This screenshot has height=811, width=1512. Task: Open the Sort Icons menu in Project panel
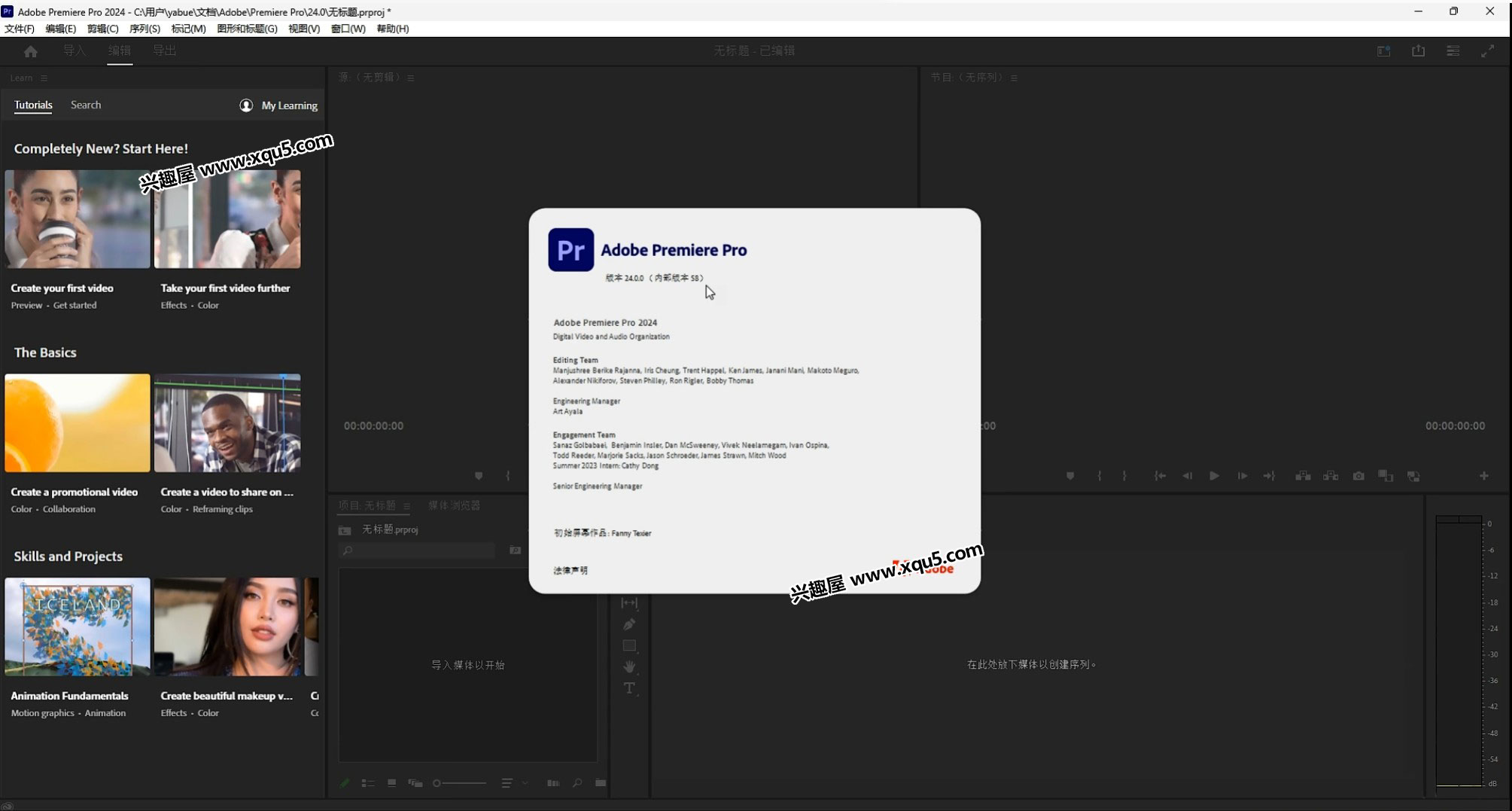point(507,783)
